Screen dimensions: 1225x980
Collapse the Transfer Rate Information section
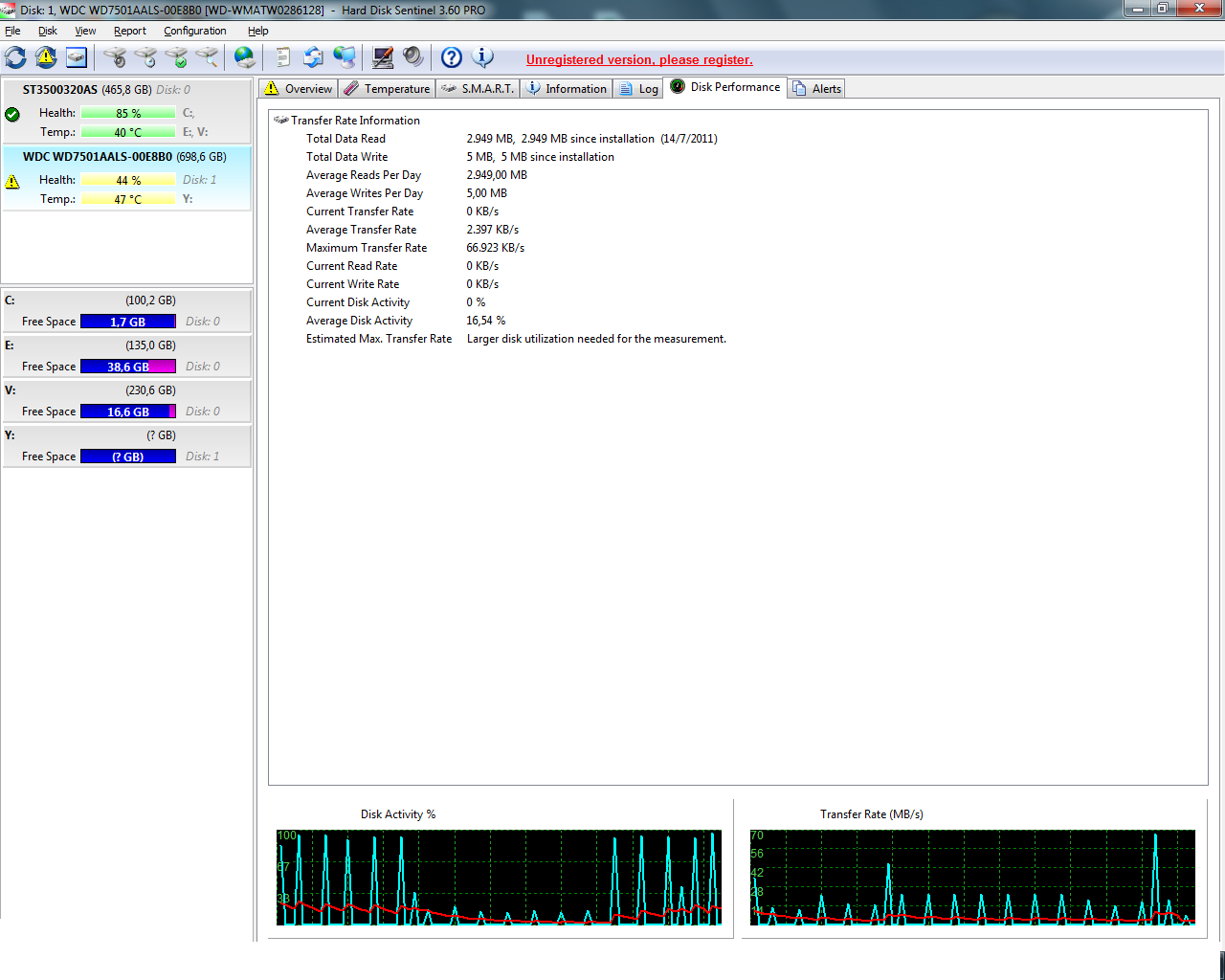point(280,121)
